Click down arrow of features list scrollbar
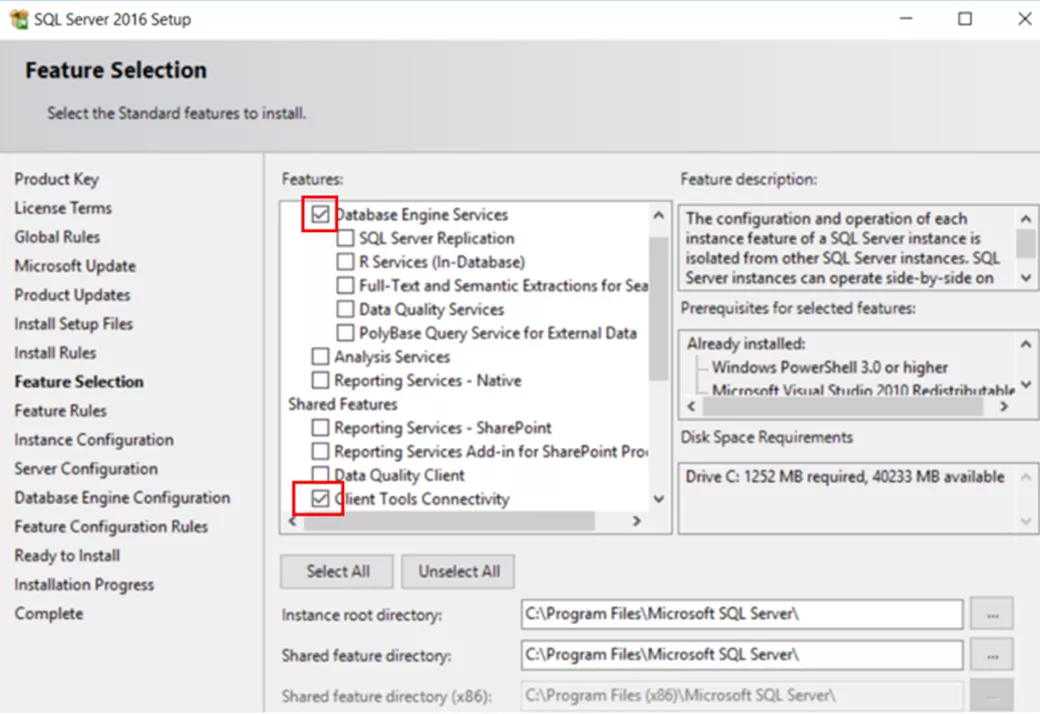1040x714 pixels. [x=659, y=499]
